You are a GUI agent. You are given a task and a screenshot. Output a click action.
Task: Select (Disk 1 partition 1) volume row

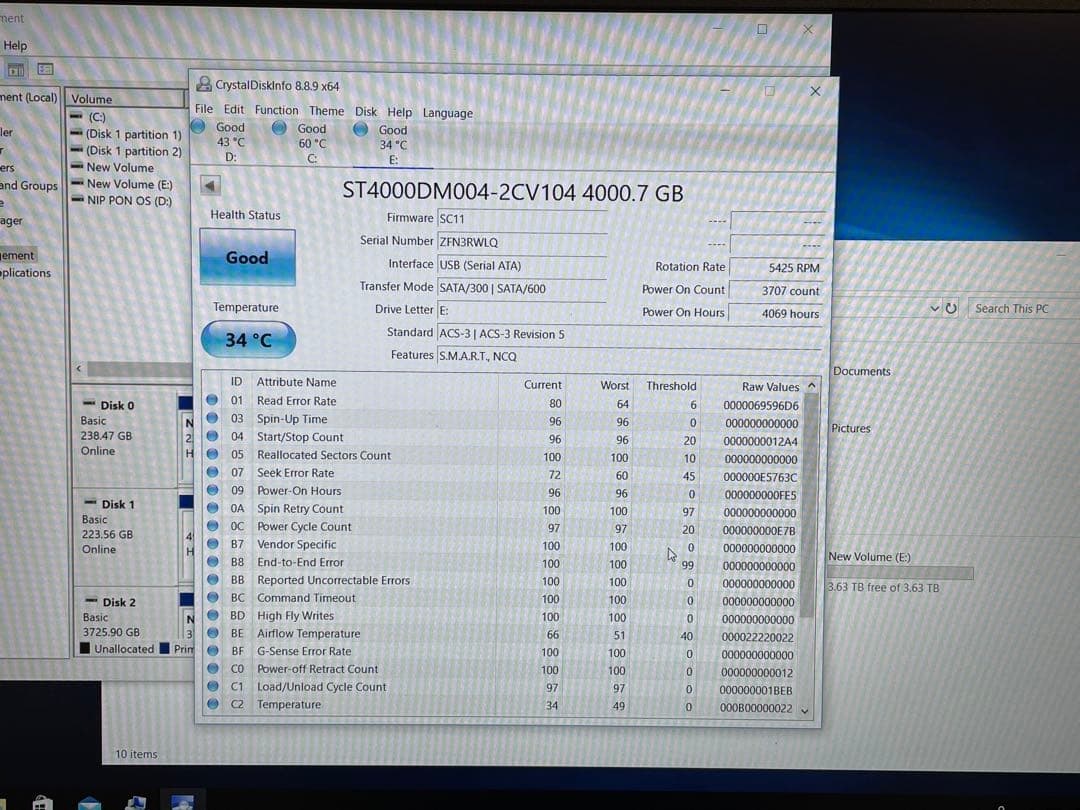pyautogui.click(x=133, y=135)
